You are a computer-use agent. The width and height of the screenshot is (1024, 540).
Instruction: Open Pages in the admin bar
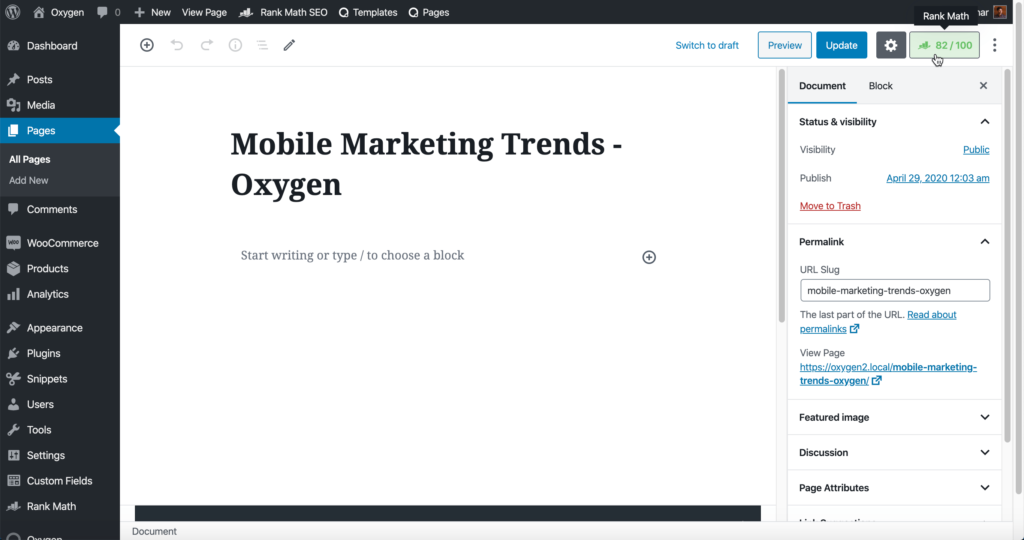428,12
